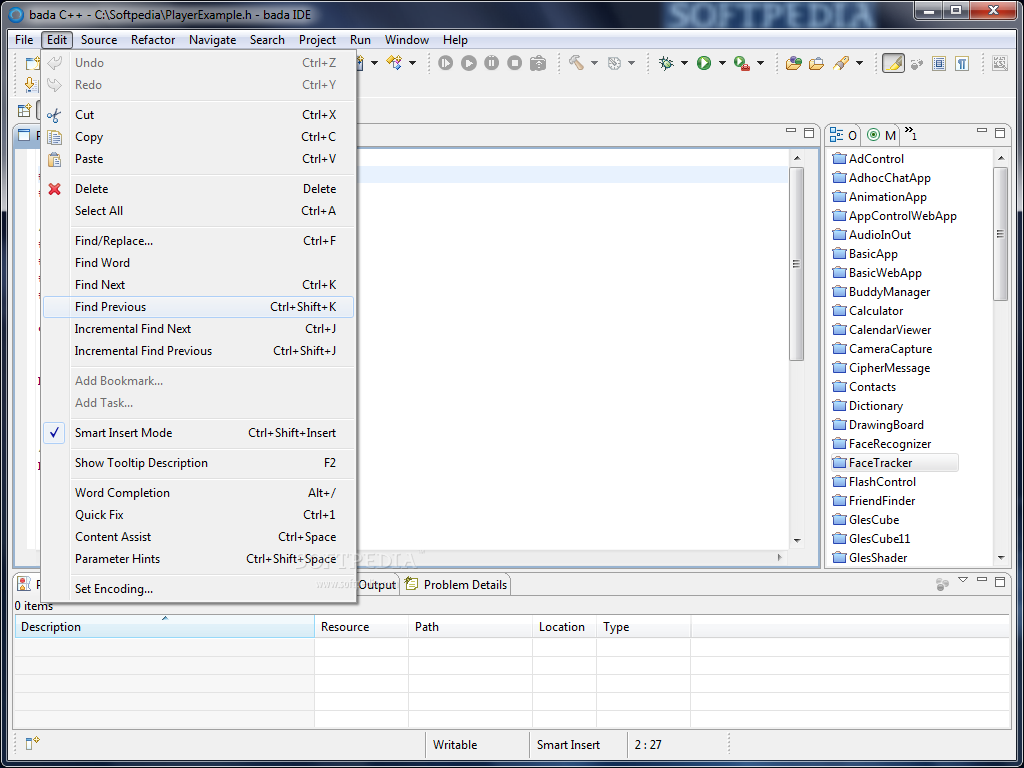Click the Problems view filter icon
The height and width of the screenshot is (768, 1024).
(x=942, y=584)
